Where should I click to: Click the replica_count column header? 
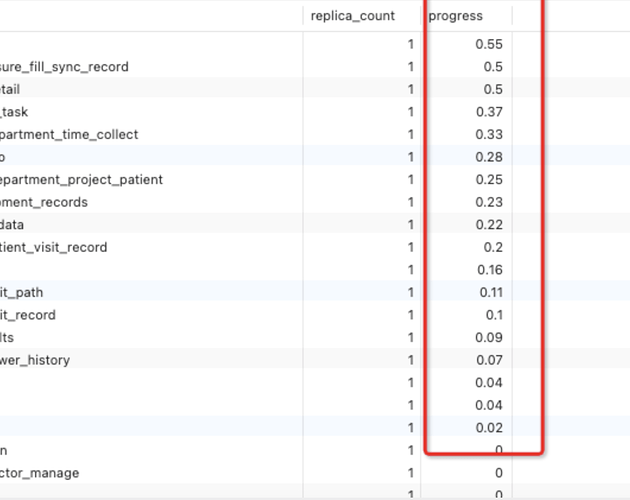pyautogui.click(x=362, y=16)
